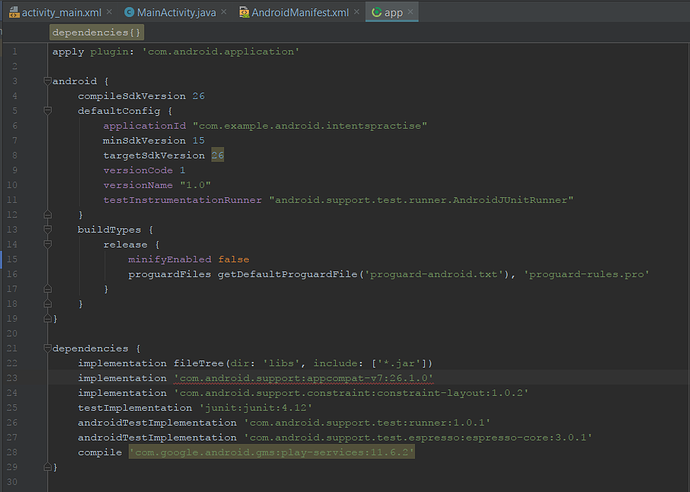Viewport: 690px width, 492px height.
Task: Close the app tab
Action: tap(410, 12)
